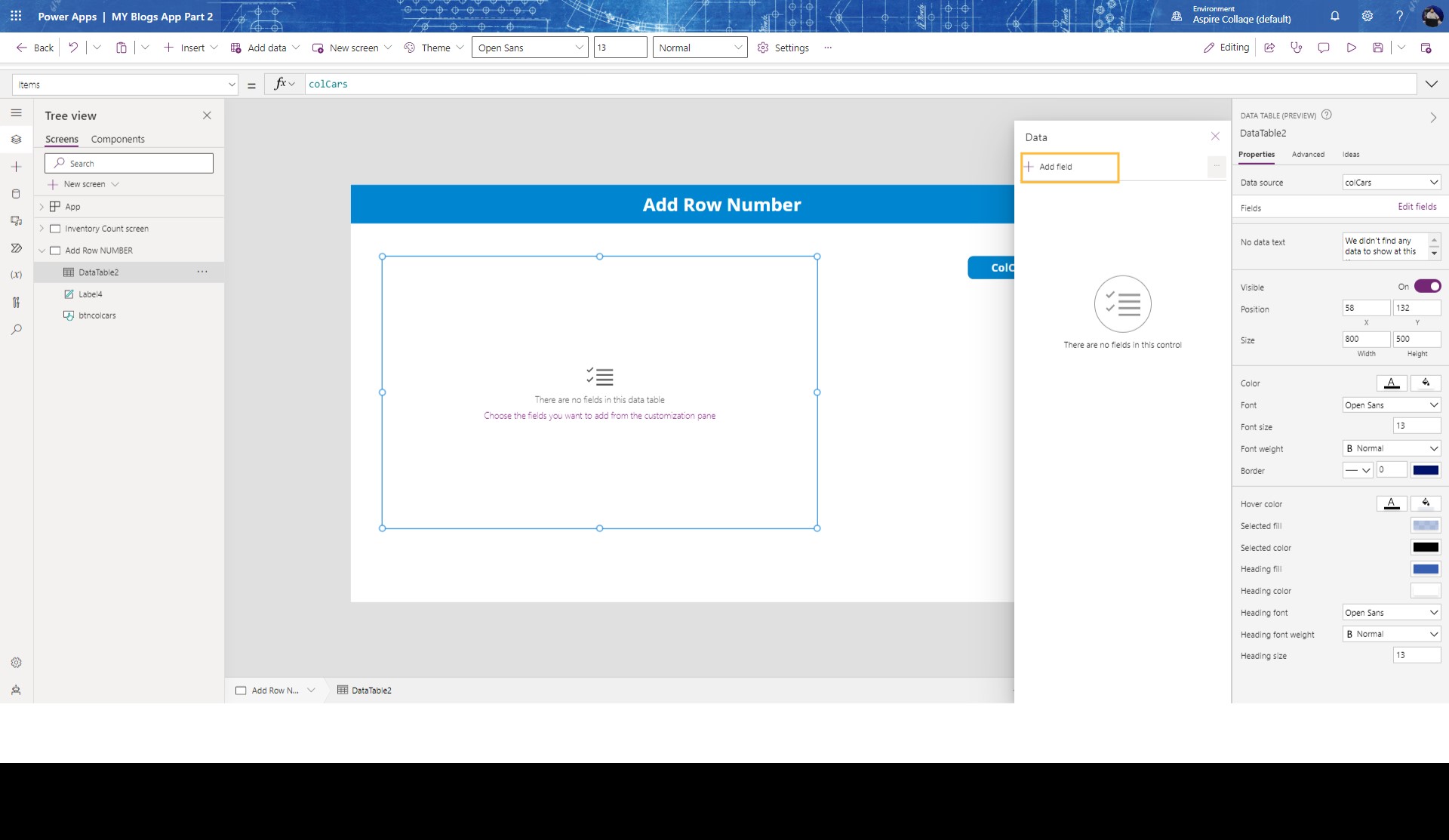Switch to the Advanced tab of DataTable2

[1308, 154]
